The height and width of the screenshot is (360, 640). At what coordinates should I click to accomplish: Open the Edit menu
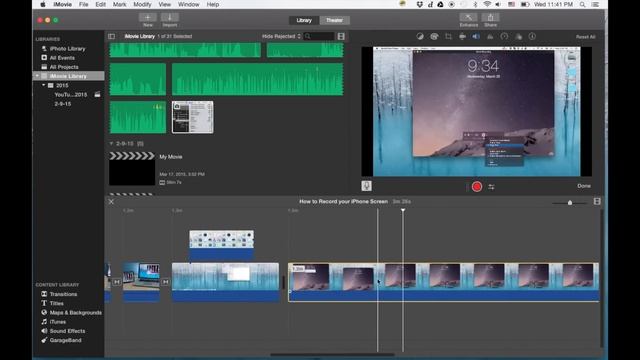pyautogui.click(x=100, y=4)
